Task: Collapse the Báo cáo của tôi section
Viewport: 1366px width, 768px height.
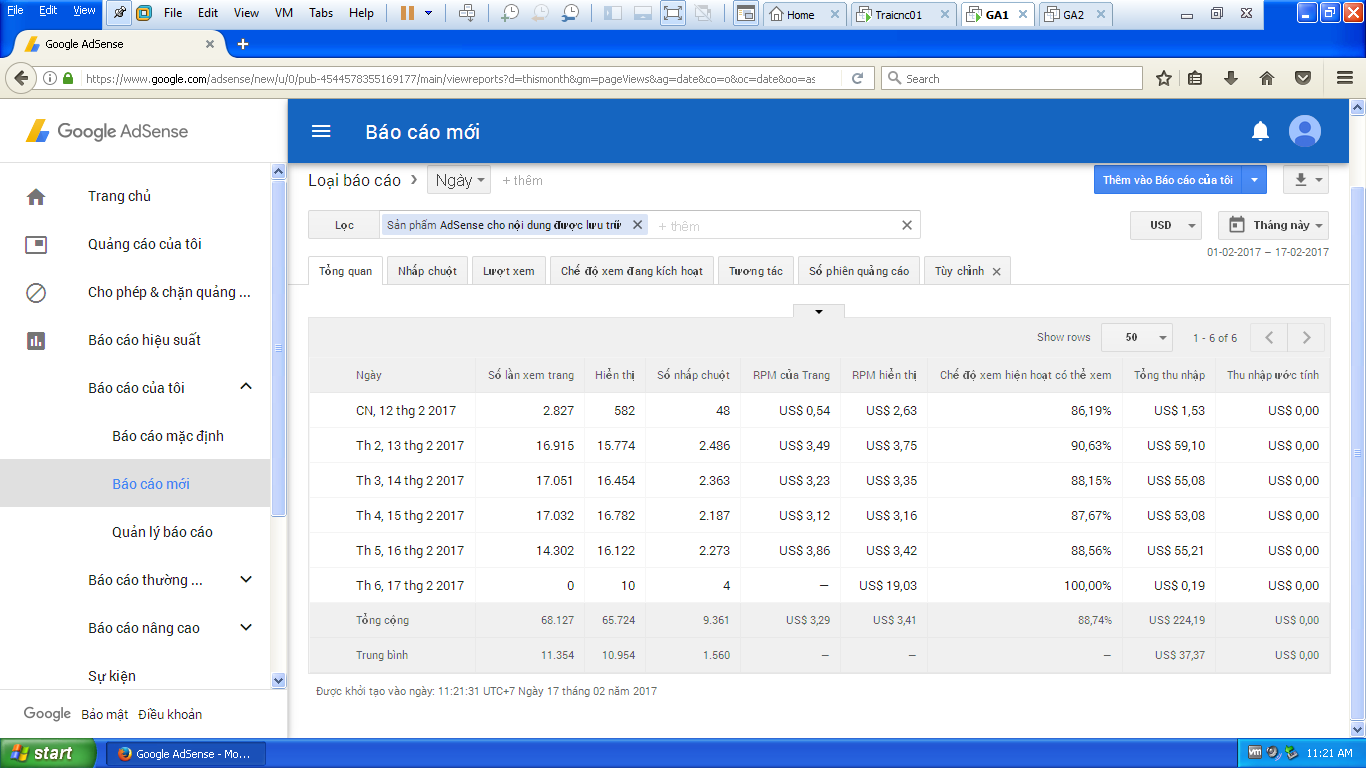Action: click(246, 387)
